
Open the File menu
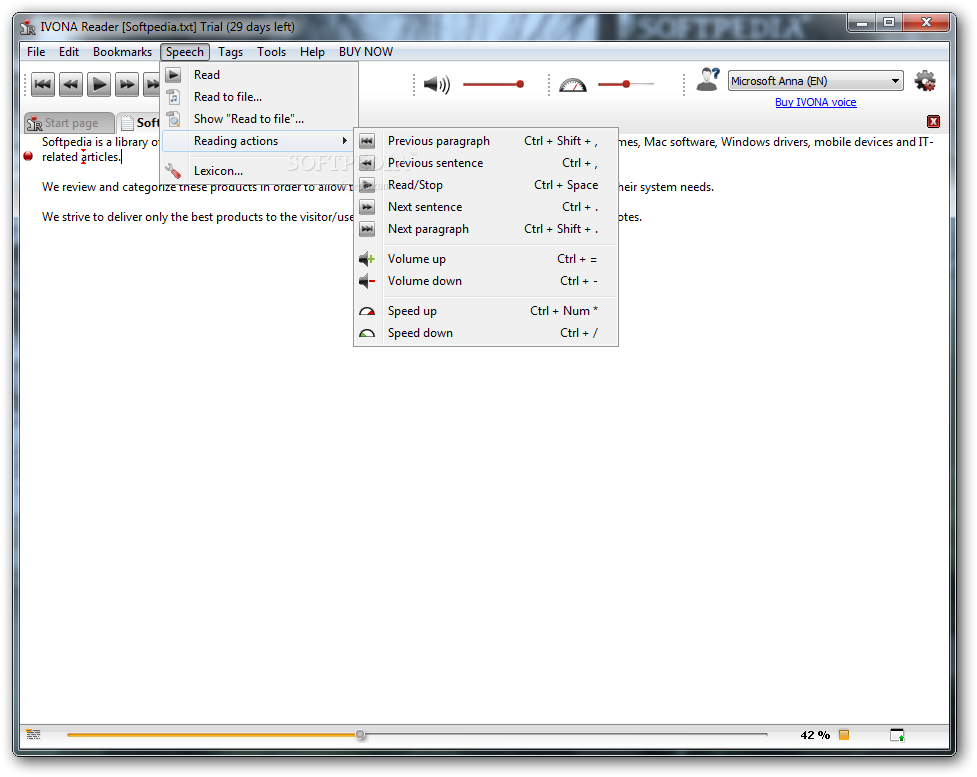[x=36, y=52]
